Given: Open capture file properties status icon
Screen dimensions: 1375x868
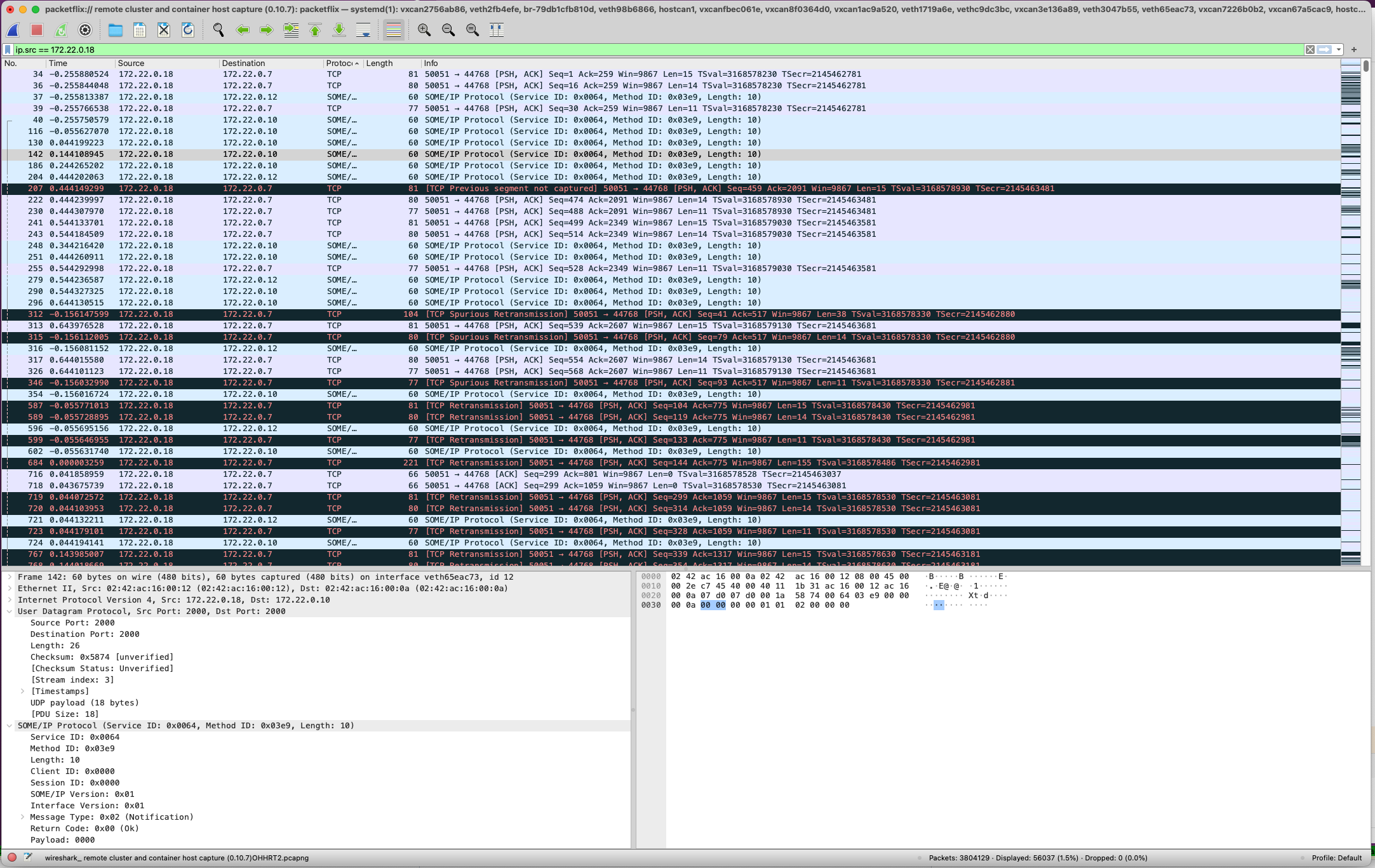Looking at the screenshot, I should click(27, 857).
